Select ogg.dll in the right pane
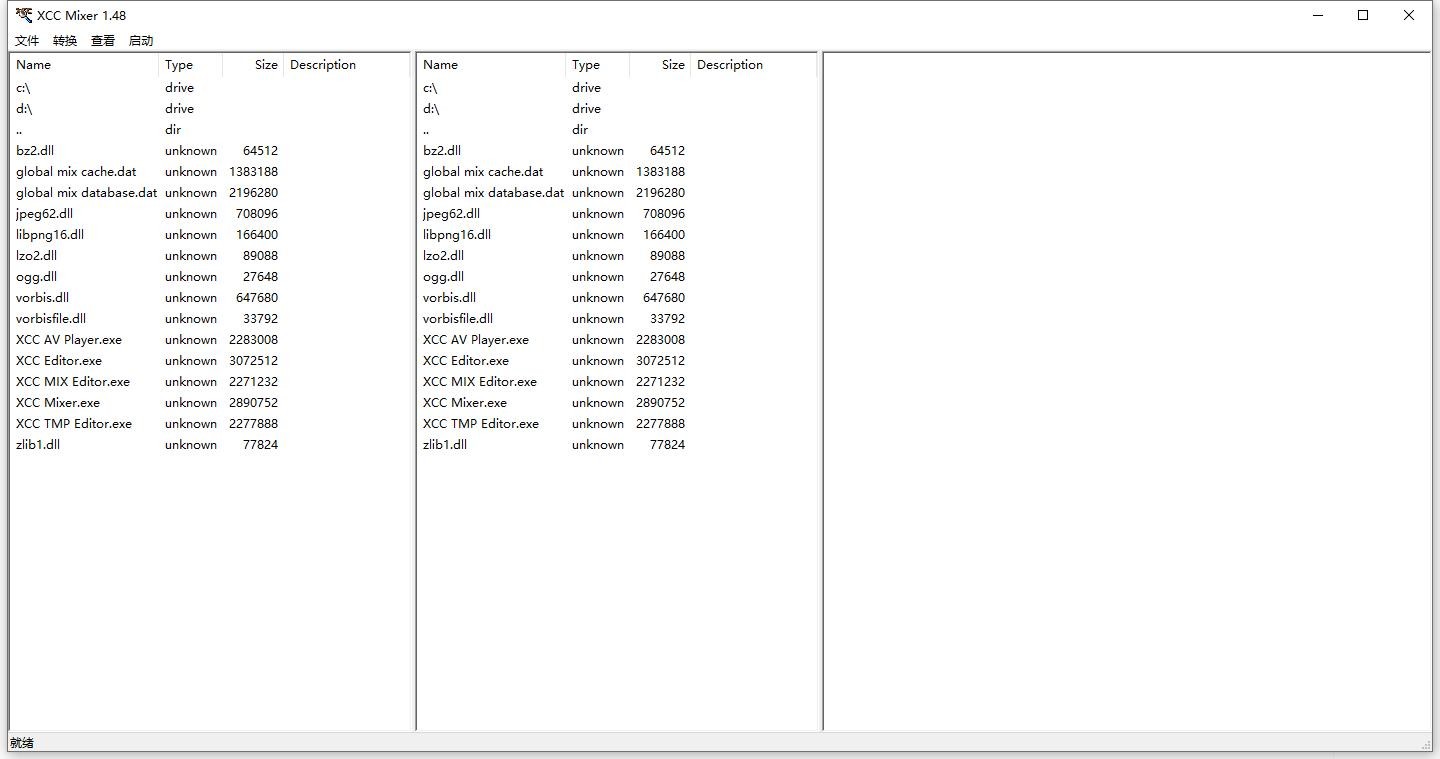Screen dimensions: 1440x759 point(443,277)
